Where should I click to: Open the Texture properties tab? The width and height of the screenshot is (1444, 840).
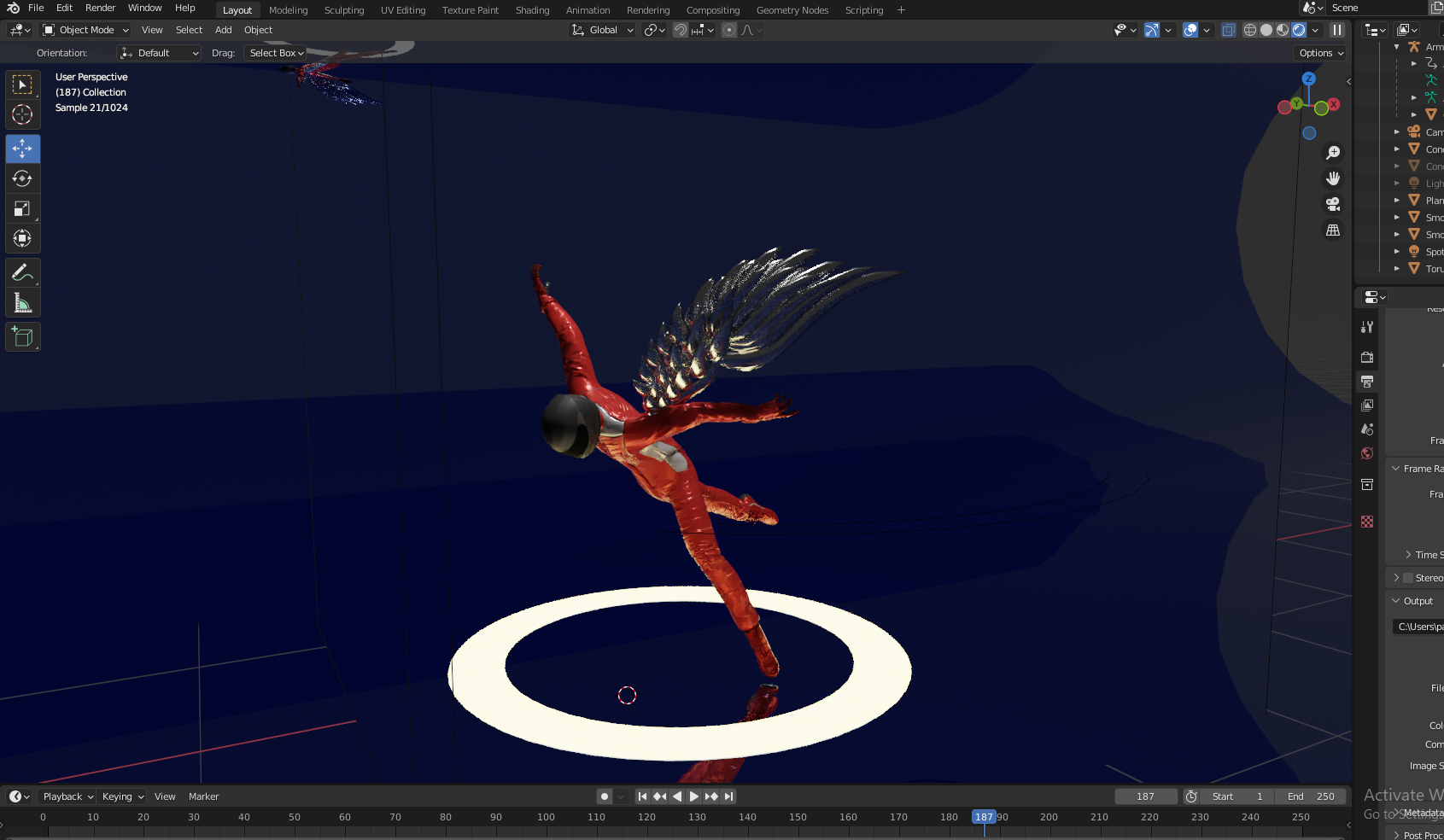point(1367,521)
